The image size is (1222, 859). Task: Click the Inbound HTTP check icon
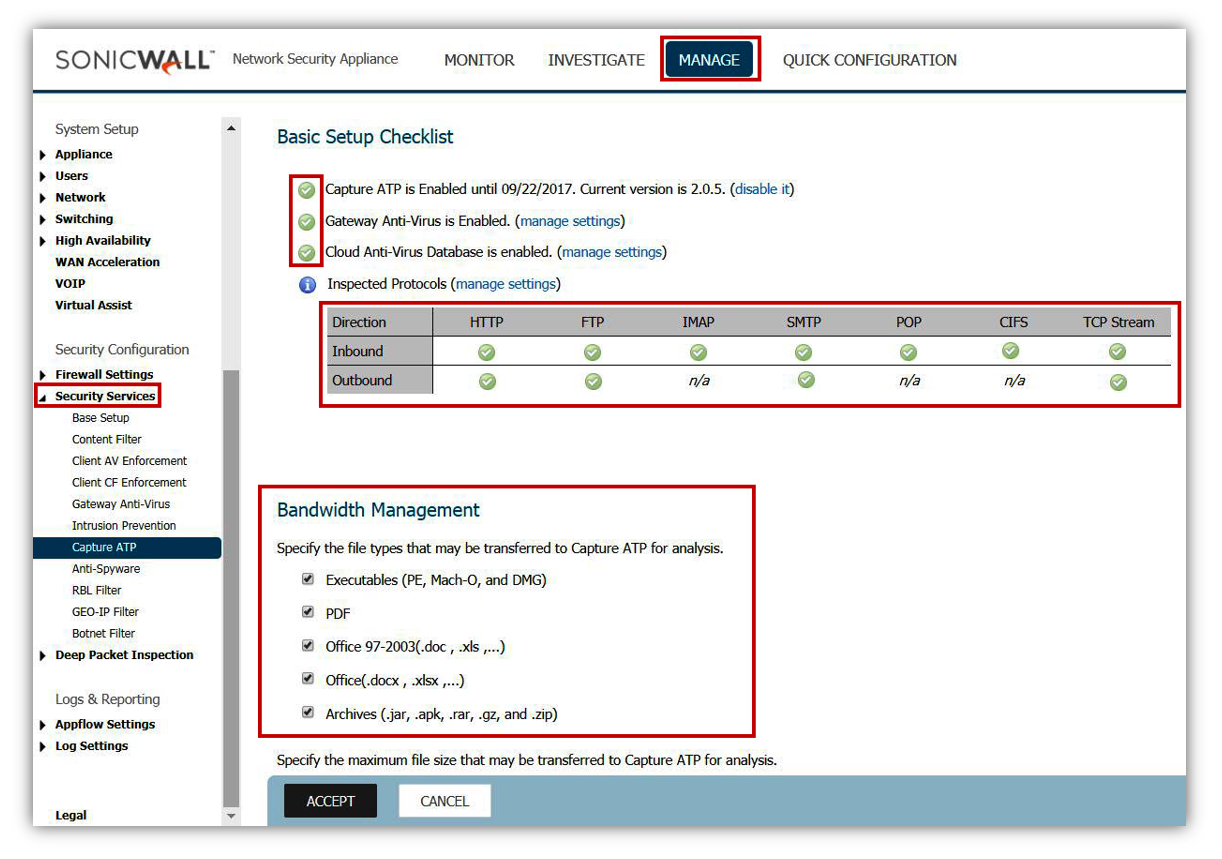tap(487, 352)
